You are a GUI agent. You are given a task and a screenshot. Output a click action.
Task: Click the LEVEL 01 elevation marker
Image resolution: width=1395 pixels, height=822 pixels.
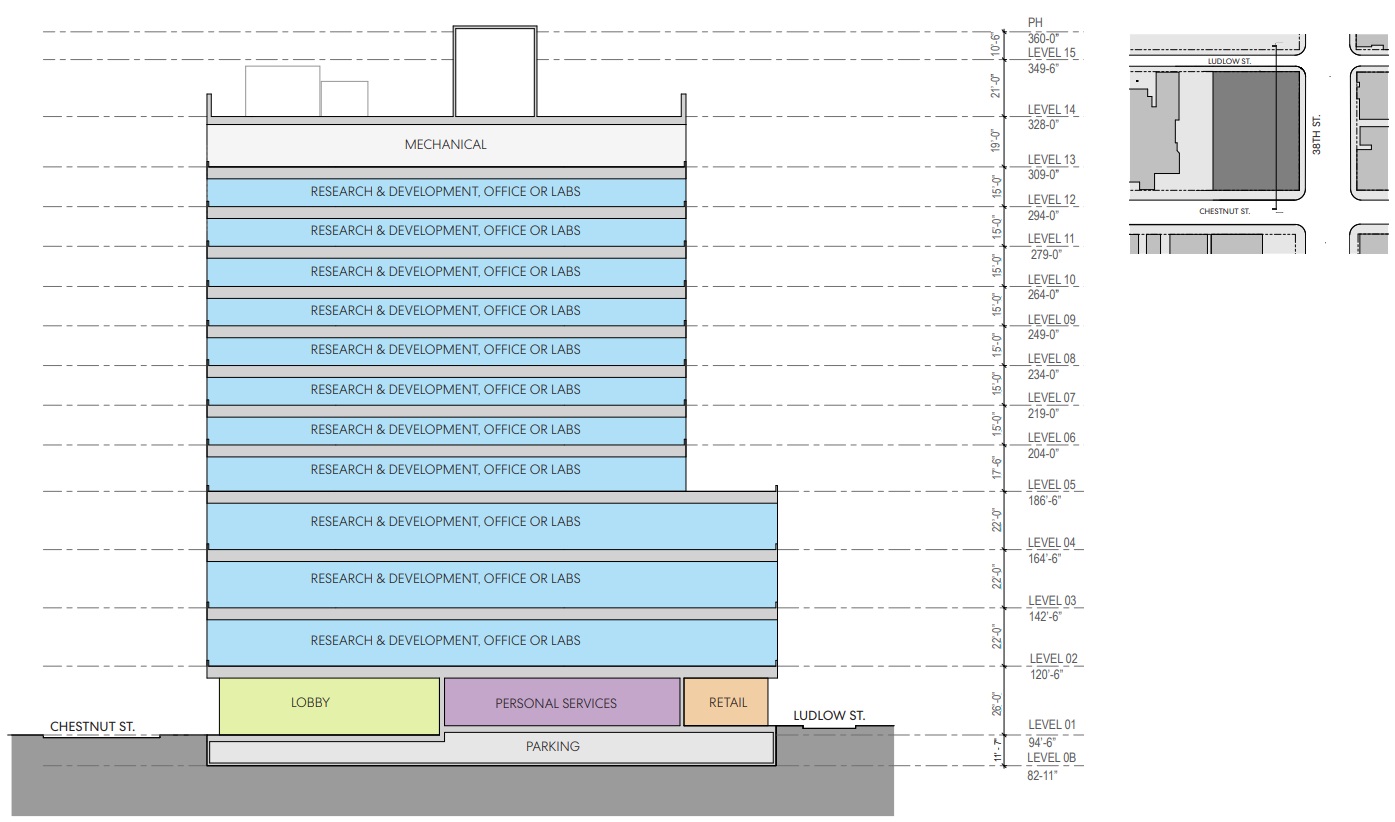point(1050,725)
